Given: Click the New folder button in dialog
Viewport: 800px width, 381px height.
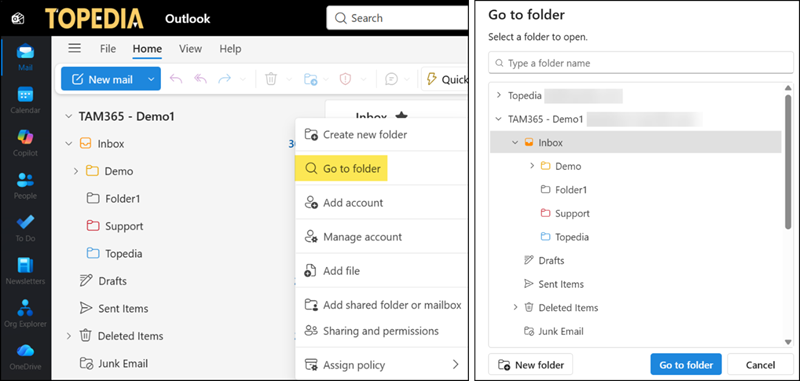Looking at the screenshot, I should (531, 365).
